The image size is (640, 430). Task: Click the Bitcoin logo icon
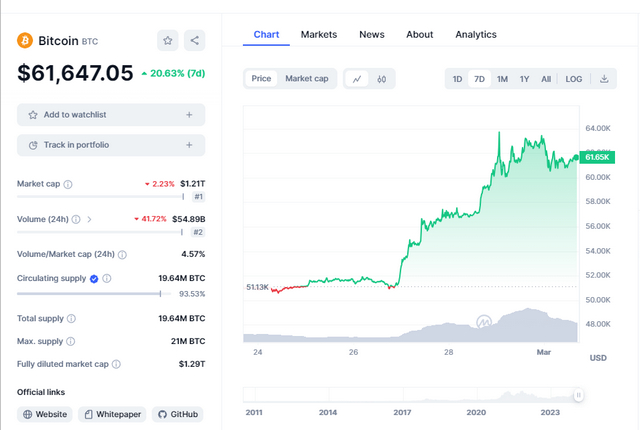pyautogui.click(x=25, y=40)
